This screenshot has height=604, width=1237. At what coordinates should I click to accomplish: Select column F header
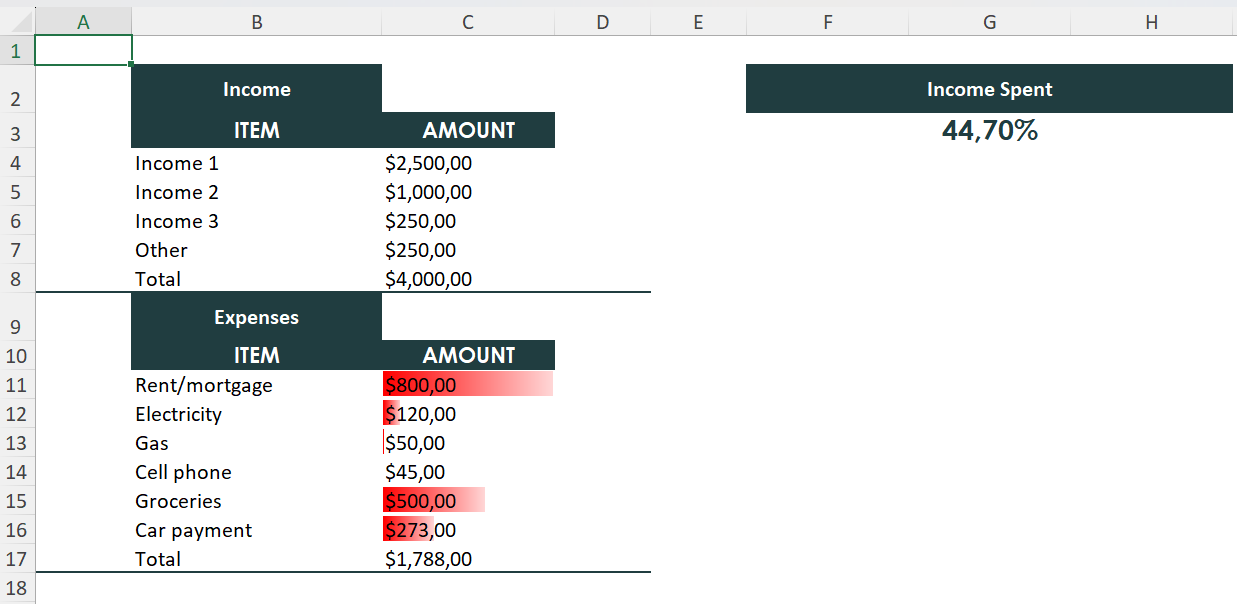pyautogui.click(x=827, y=22)
